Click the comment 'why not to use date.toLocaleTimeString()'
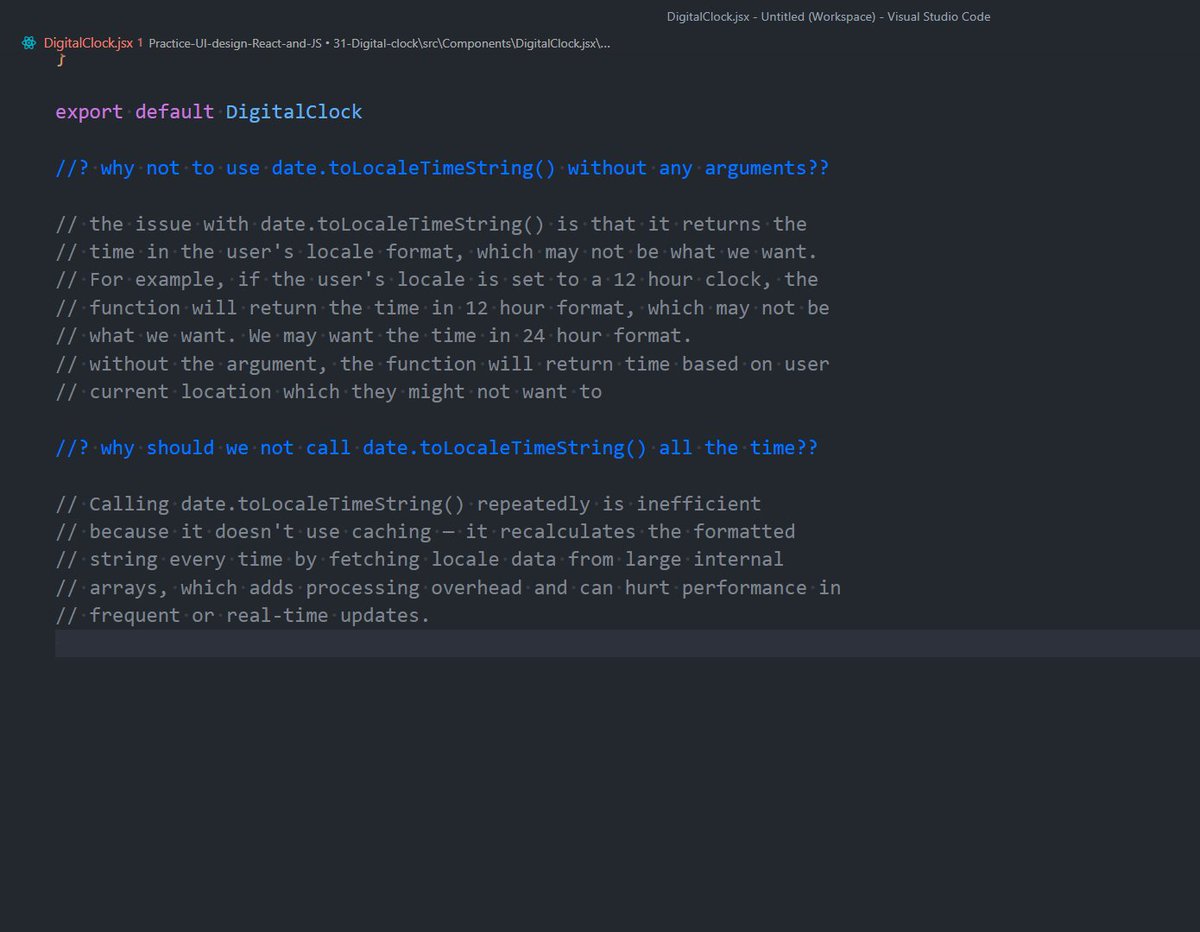This screenshot has width=1200, height=932. click(442, 168)
